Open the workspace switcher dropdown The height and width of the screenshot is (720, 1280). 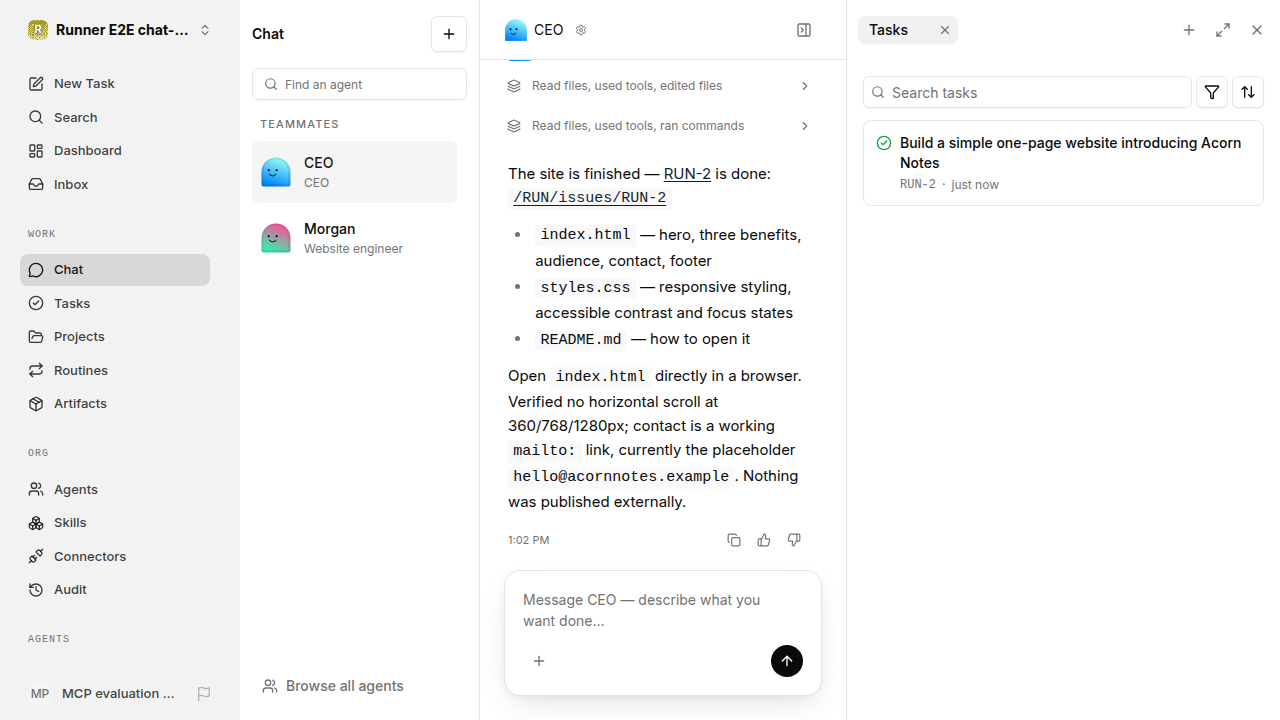tap(120, 30)
